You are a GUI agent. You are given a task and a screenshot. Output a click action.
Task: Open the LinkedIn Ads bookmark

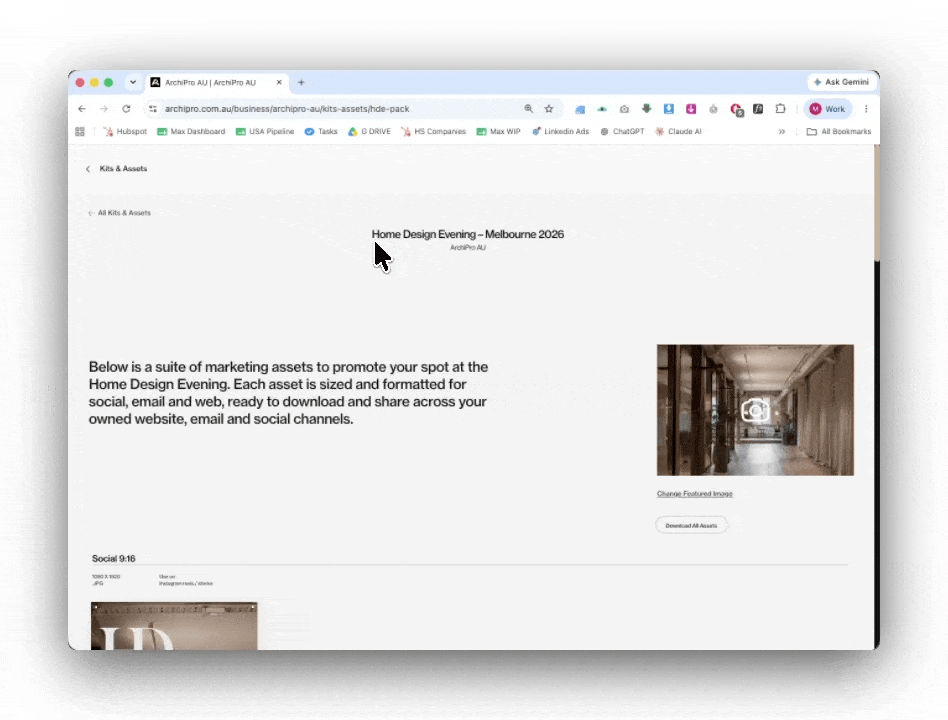tap(560, 131)
